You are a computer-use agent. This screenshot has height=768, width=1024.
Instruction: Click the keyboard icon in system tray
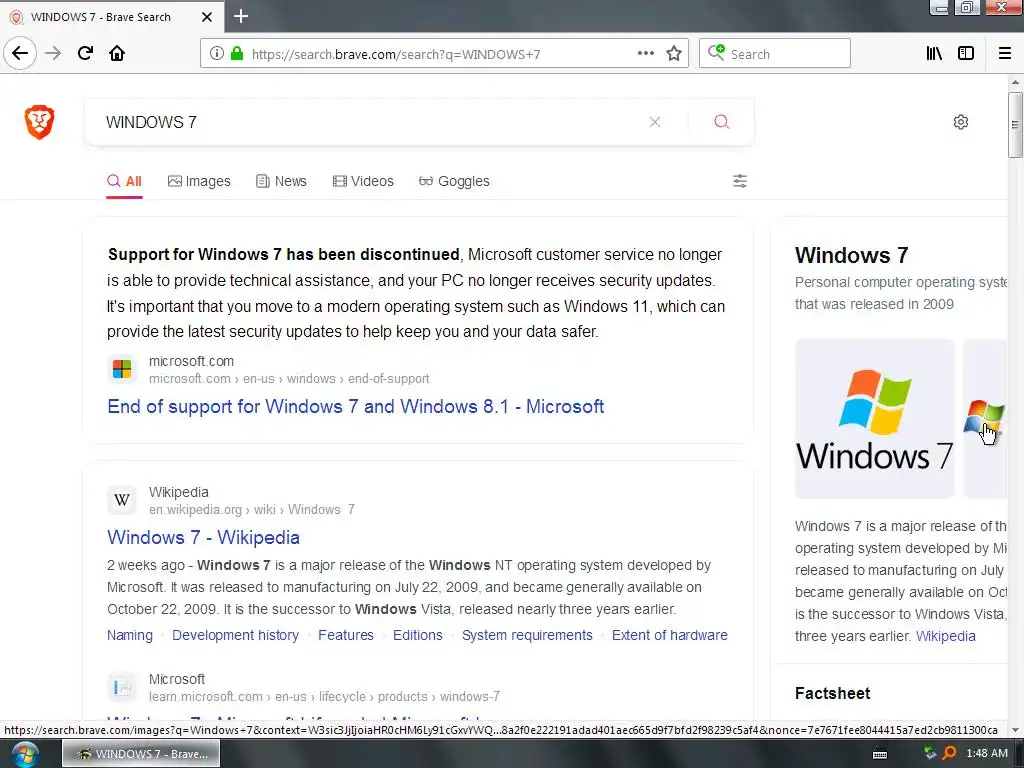pos(880,754)
